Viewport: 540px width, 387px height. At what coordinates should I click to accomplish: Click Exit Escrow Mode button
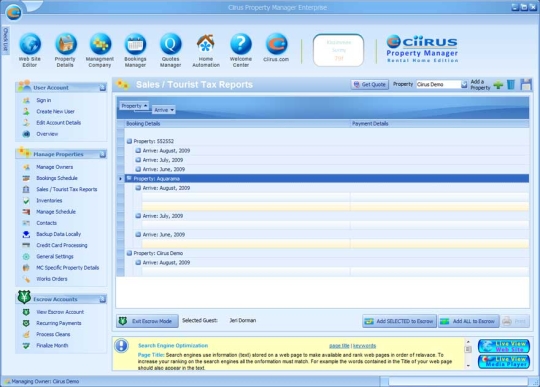pyautogui.click(x=147, y=321)
